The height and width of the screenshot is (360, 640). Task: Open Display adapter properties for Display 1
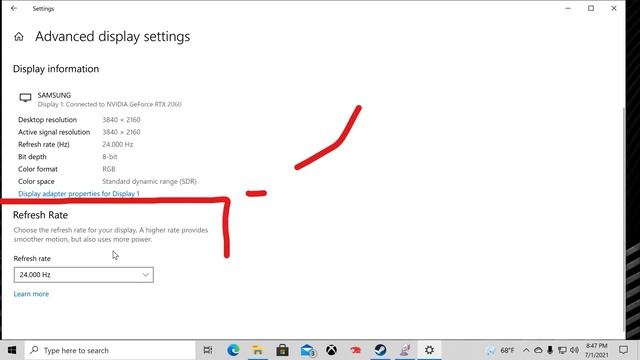[x=79, y=193]
